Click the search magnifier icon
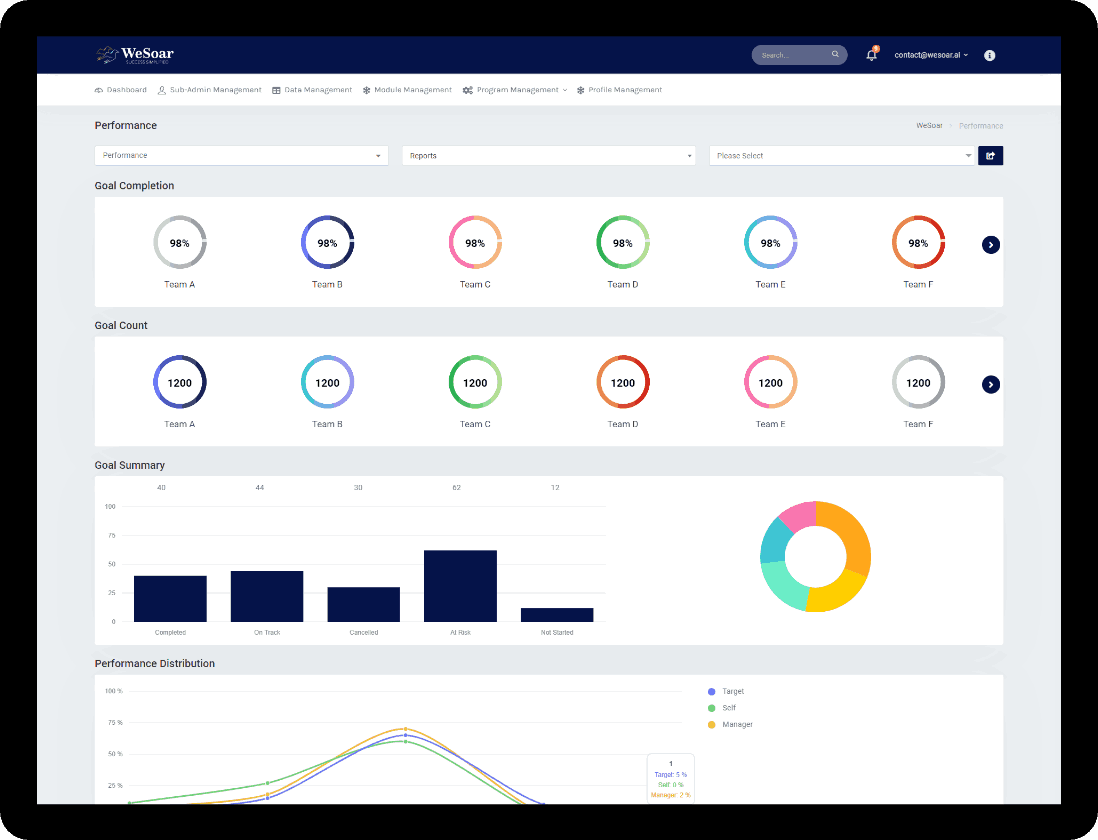The height and width of the screenshot is (840, 1098). coord(835,55)
